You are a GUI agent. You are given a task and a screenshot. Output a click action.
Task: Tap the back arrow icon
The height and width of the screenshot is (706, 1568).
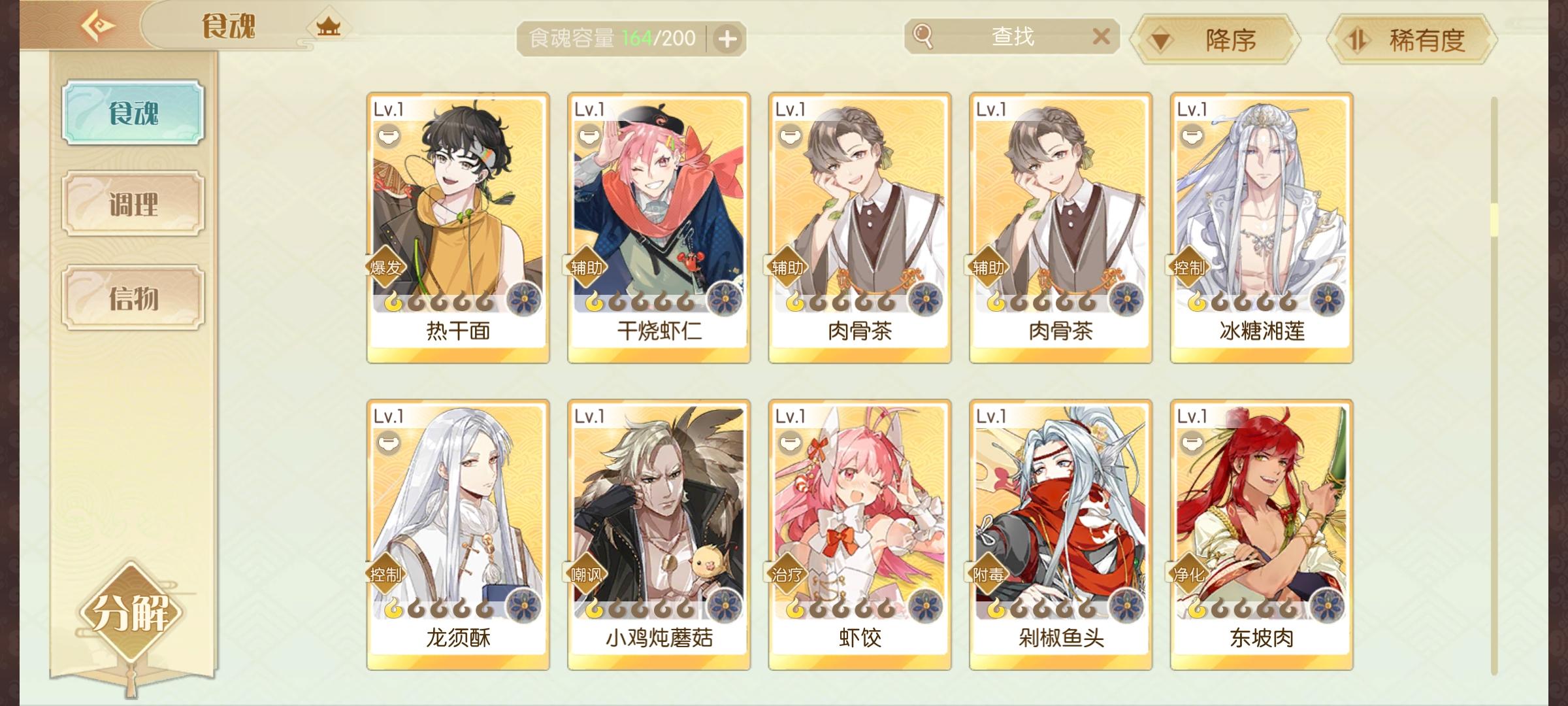tap(98, 26)
